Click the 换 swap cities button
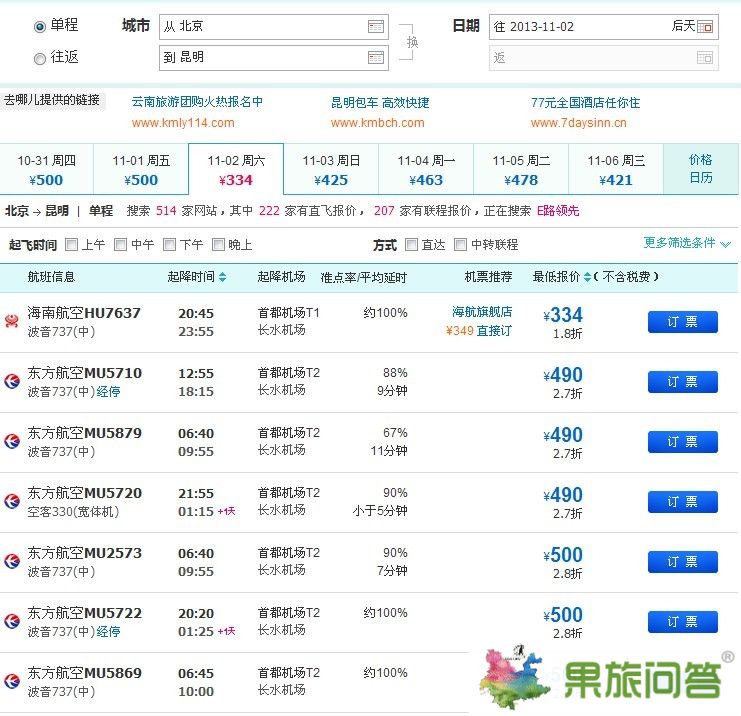Viewport: 741px width, 716px height. coord(412,42)
